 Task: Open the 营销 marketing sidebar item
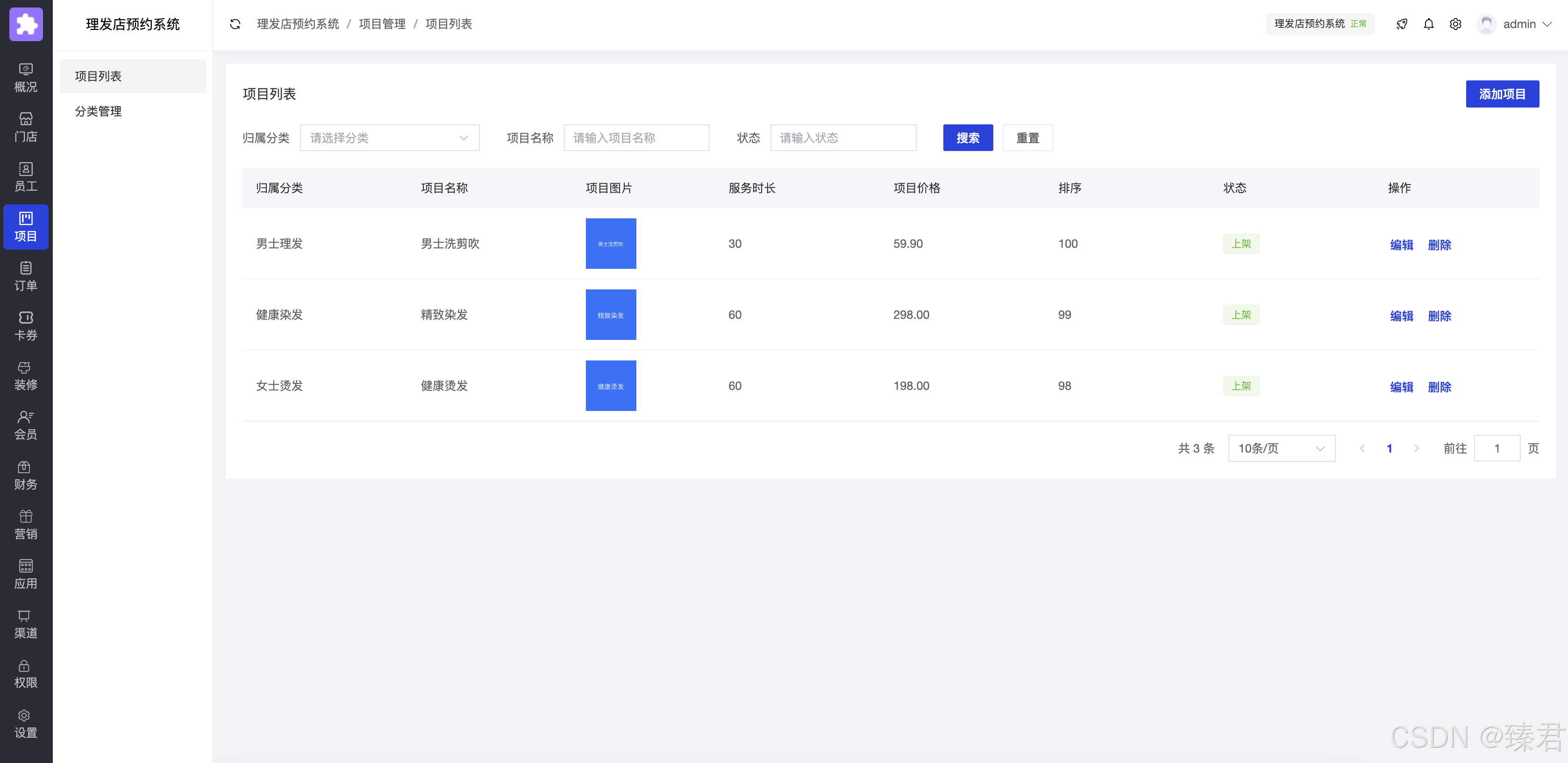click(x=26, y=525)
